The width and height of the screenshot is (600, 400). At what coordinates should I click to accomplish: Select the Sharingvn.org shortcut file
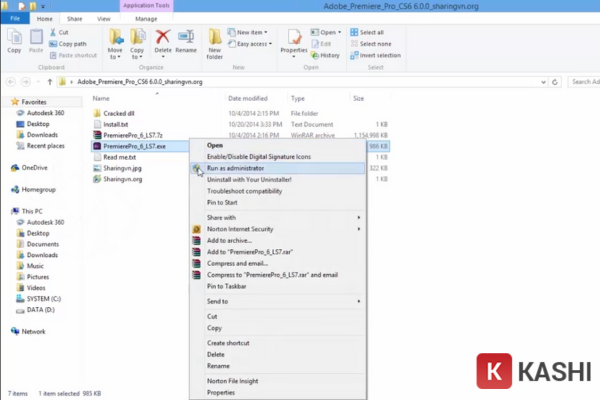pos(122,179)
